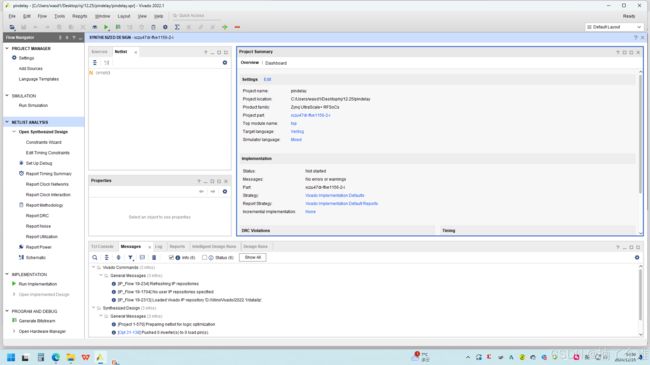Switch to Tcl Console tab
Screen dimensions: 650x365
pyautogui.click(x=102, y=246)
